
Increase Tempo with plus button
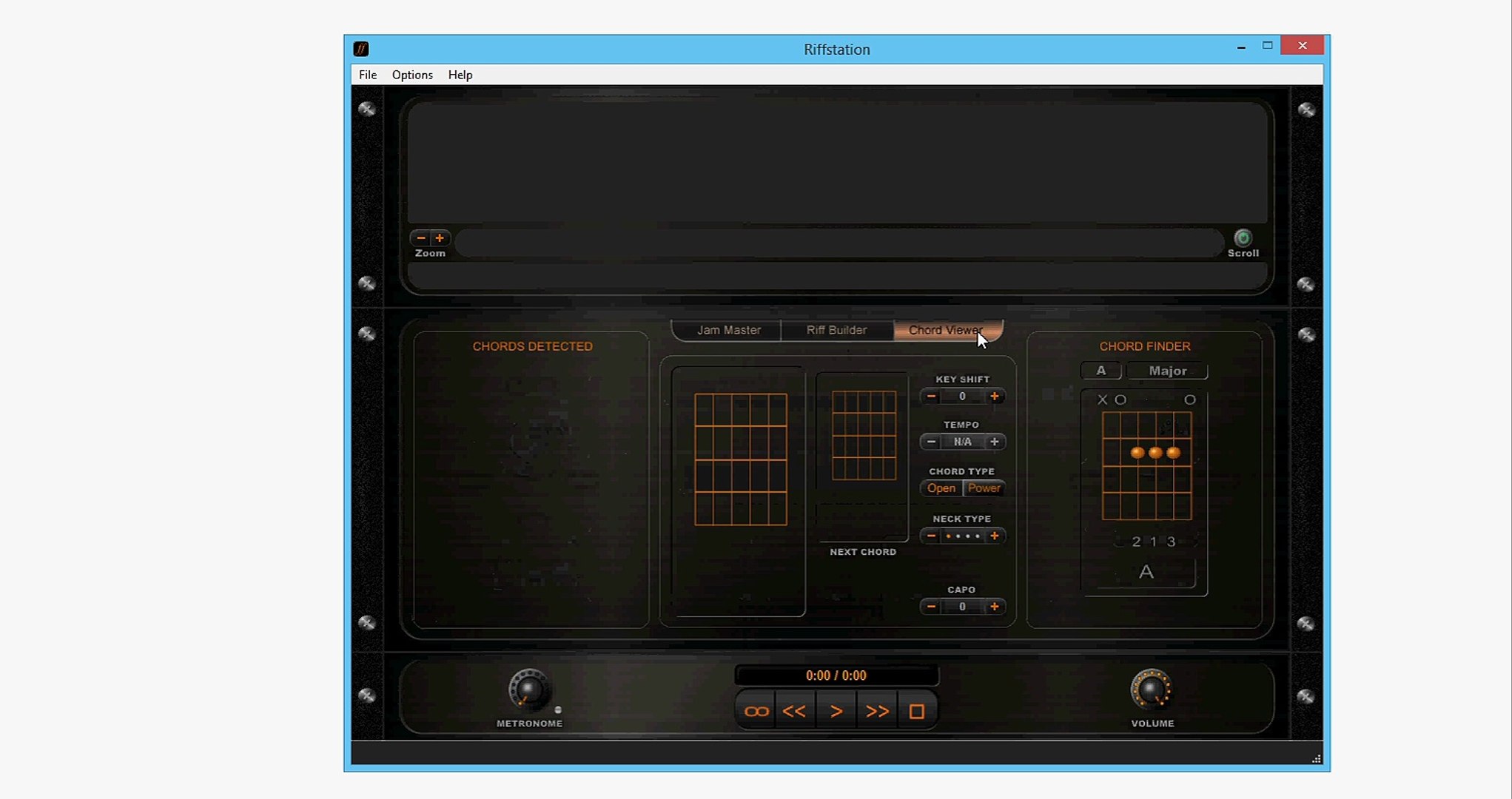pos(995,442)
